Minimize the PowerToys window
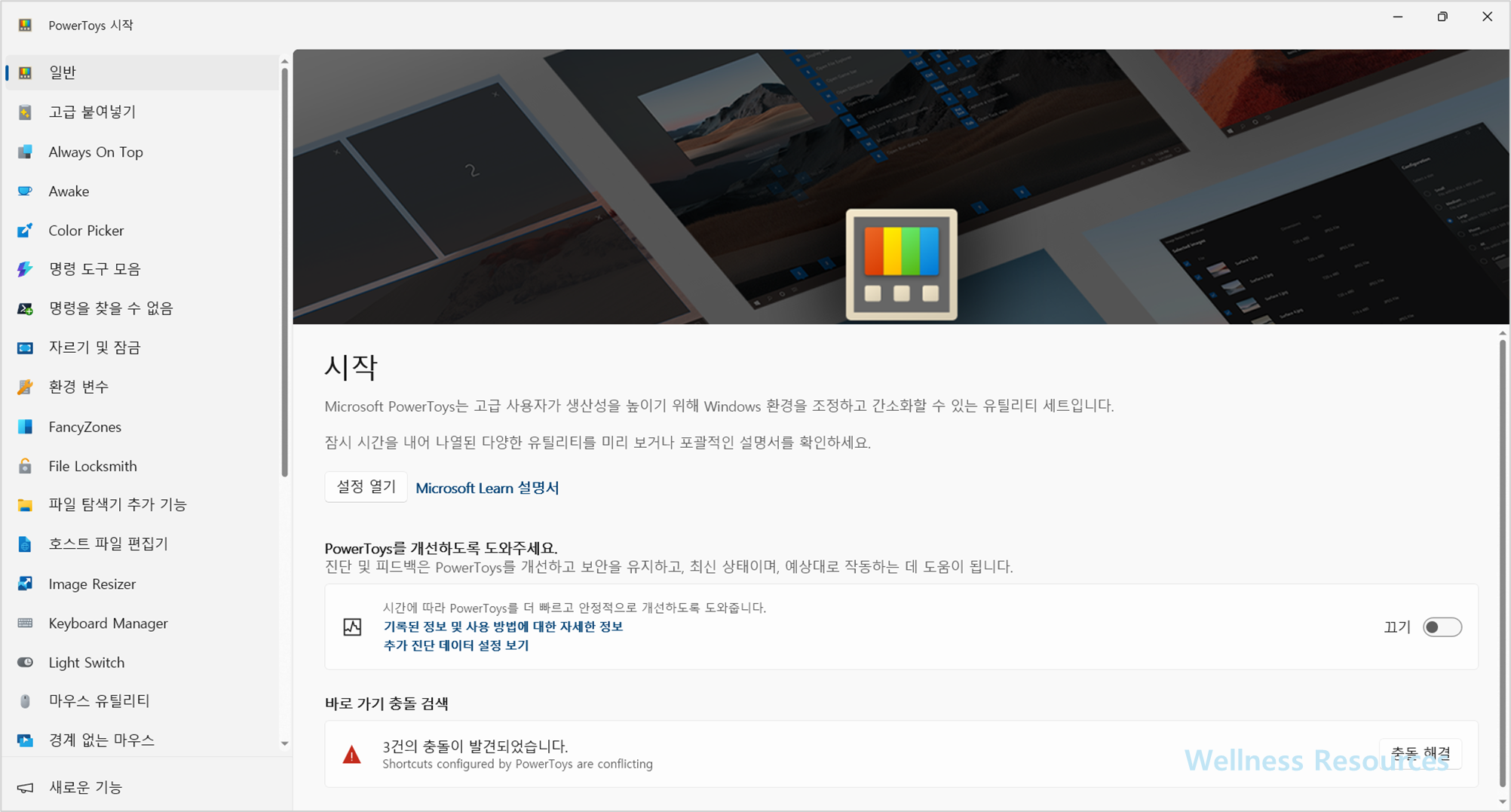Screen dimensions: 1511x812 [x=1398, y=17]
